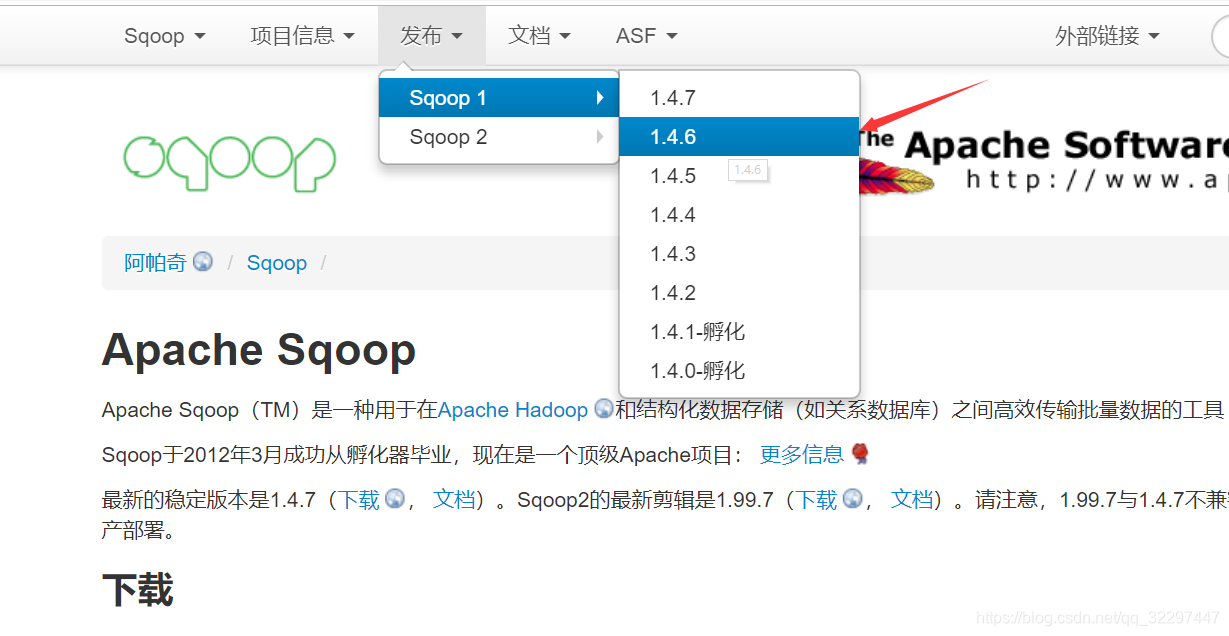The width and height of the screenshot is (1229, 636).
Task: Choose version 1.4.4 from submenu
Action: coord(739,215)
